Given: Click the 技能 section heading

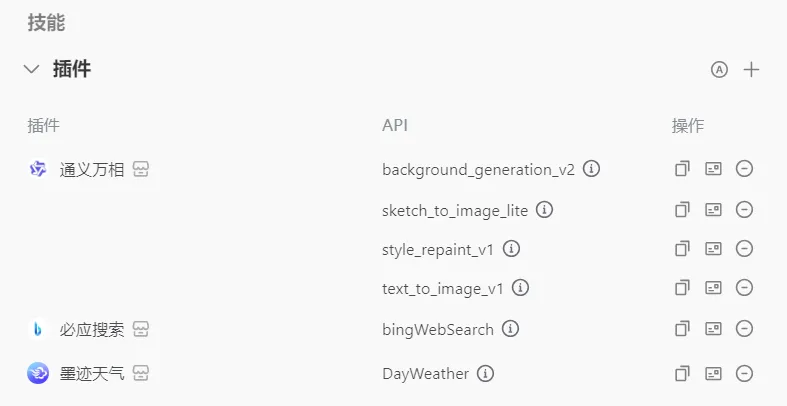Looking at the screenshot, I should point(46,22).
